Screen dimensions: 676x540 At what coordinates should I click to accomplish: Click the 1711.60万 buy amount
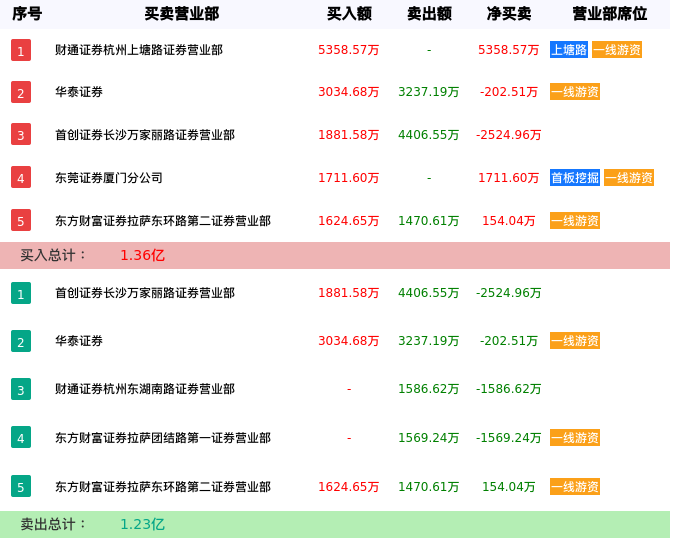tap(349, 178)
